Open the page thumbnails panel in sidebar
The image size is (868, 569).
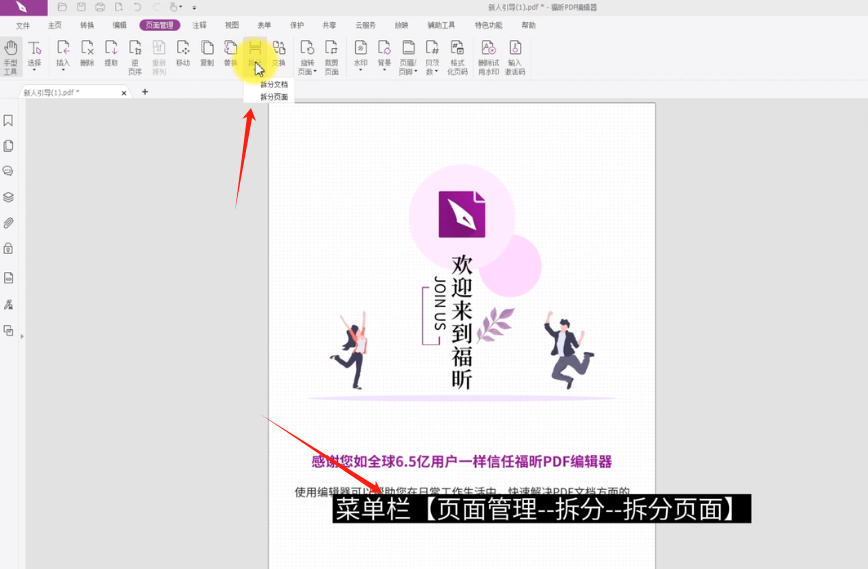click(8, 146)
